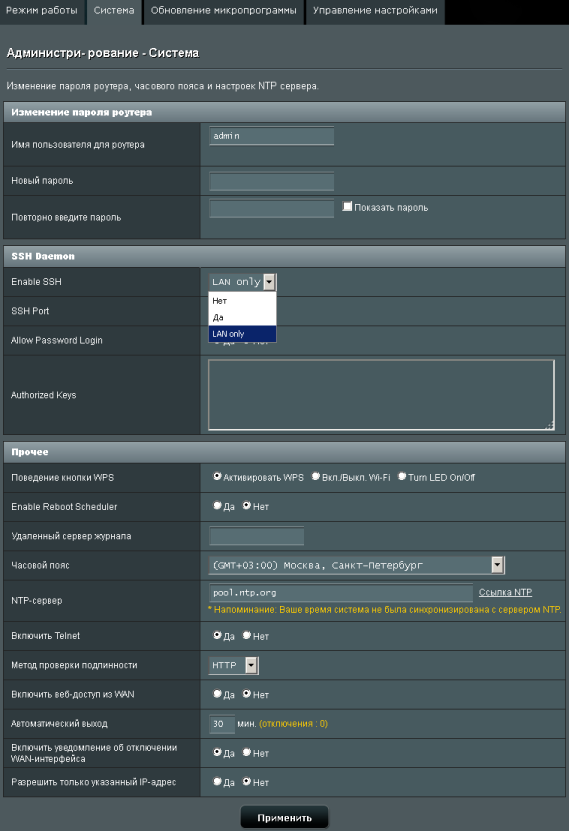Click the SSH Port label

coord(30,311)
